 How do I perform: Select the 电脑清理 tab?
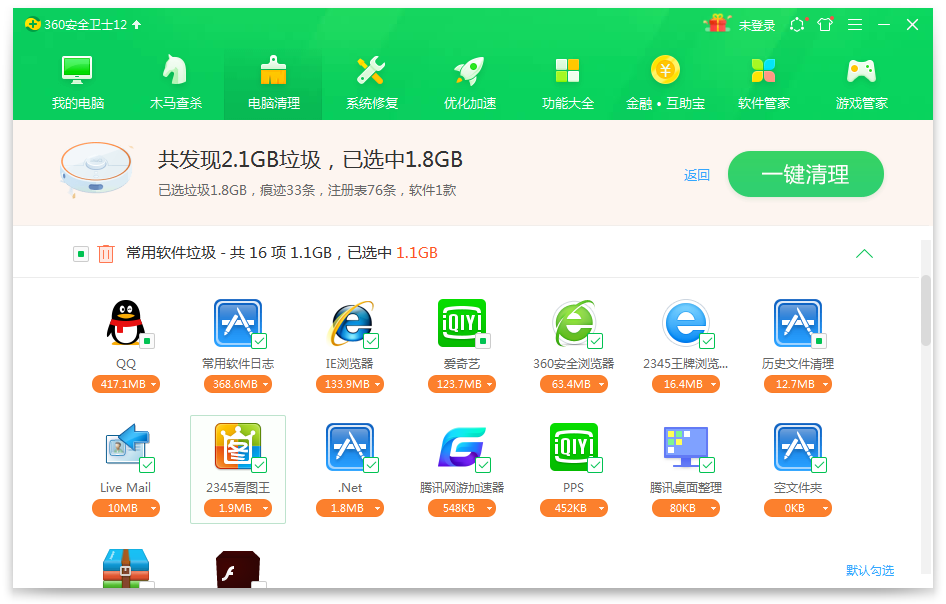[273, 83]
